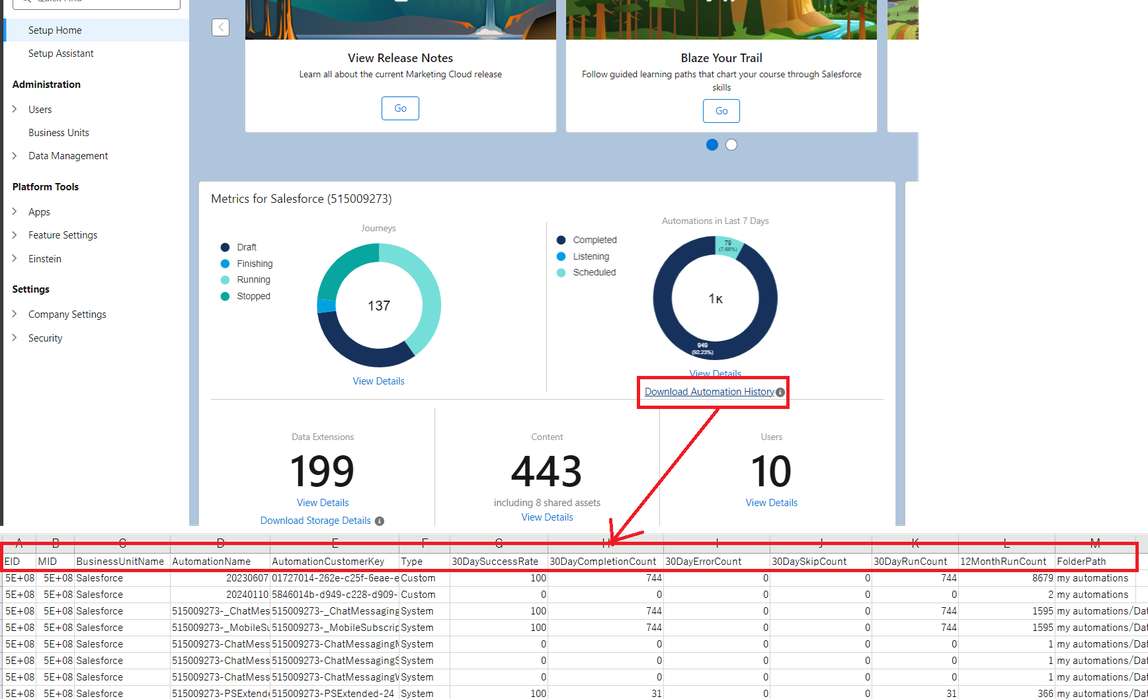
Task: Click Go under Blaze Your Trail
Action: (x=721, y=111)
